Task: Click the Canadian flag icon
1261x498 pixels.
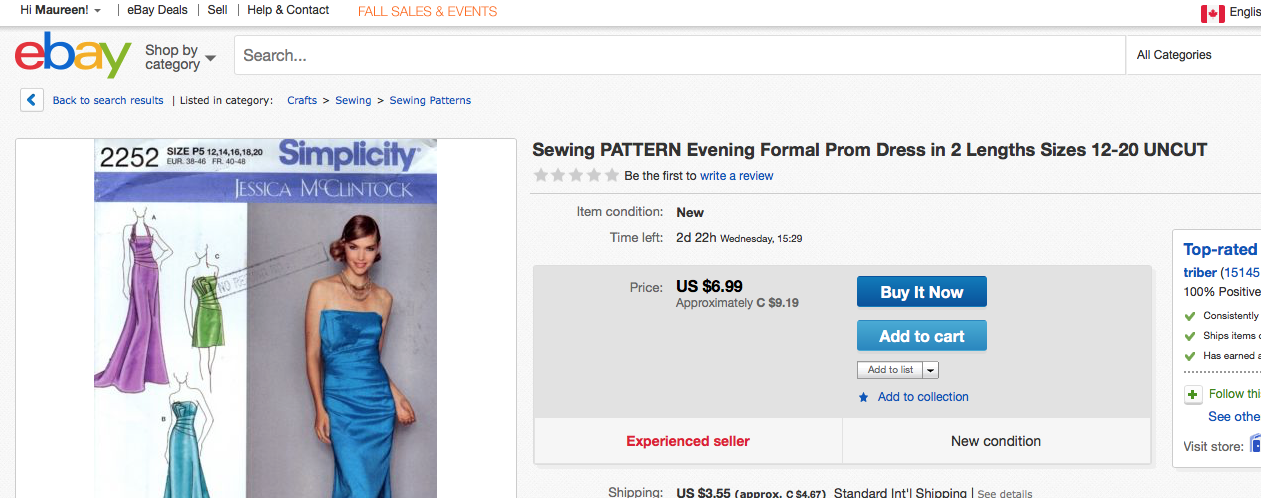Action: 1212,13
